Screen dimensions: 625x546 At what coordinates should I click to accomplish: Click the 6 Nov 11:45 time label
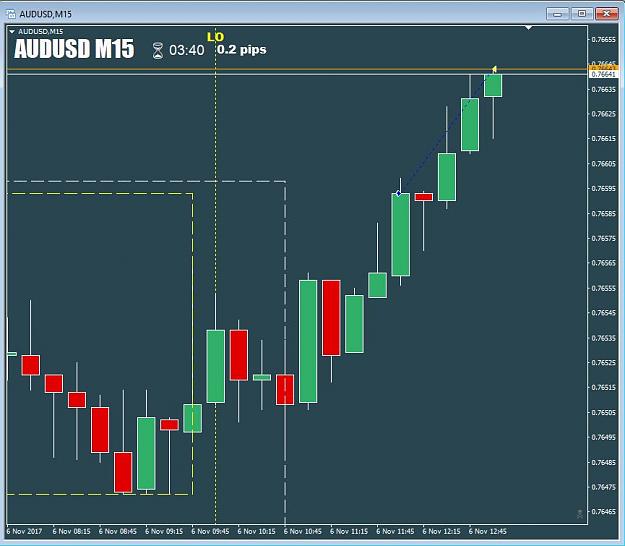pos(395,531)
